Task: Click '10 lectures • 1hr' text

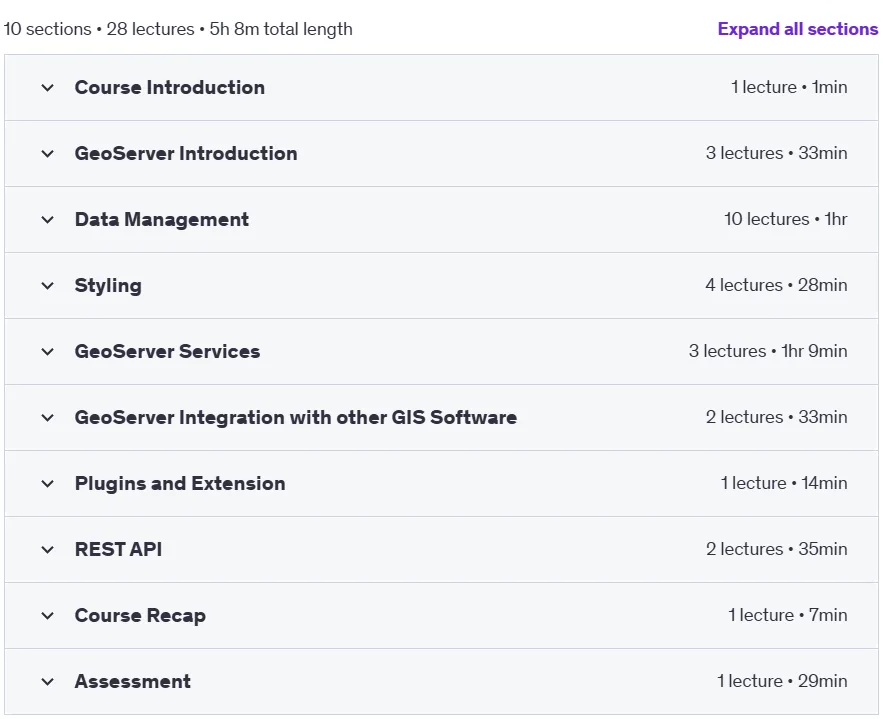Action: tap(786, 219)
